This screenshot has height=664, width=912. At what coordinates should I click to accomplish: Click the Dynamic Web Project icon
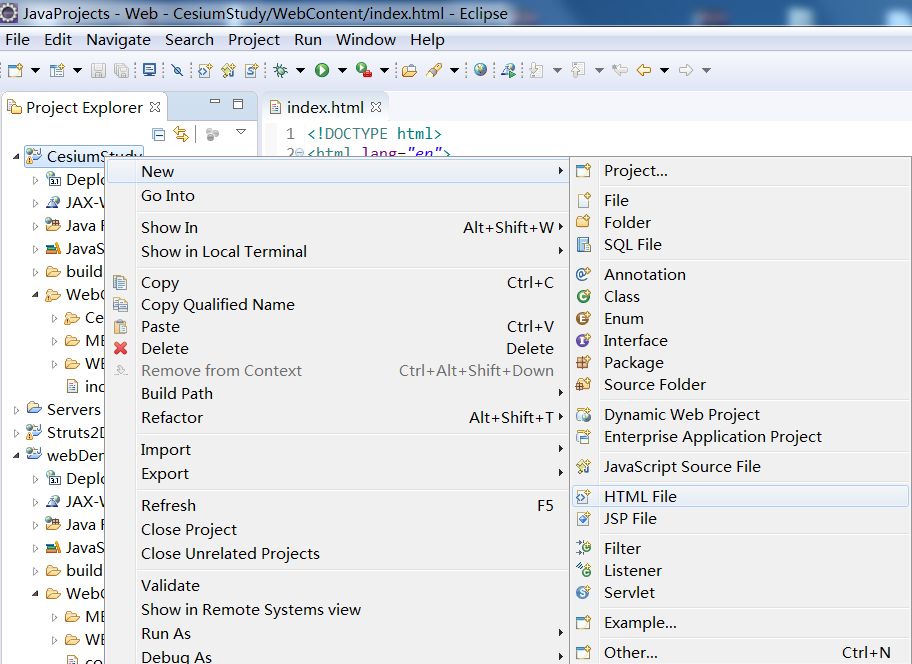[x=583, y=415]
